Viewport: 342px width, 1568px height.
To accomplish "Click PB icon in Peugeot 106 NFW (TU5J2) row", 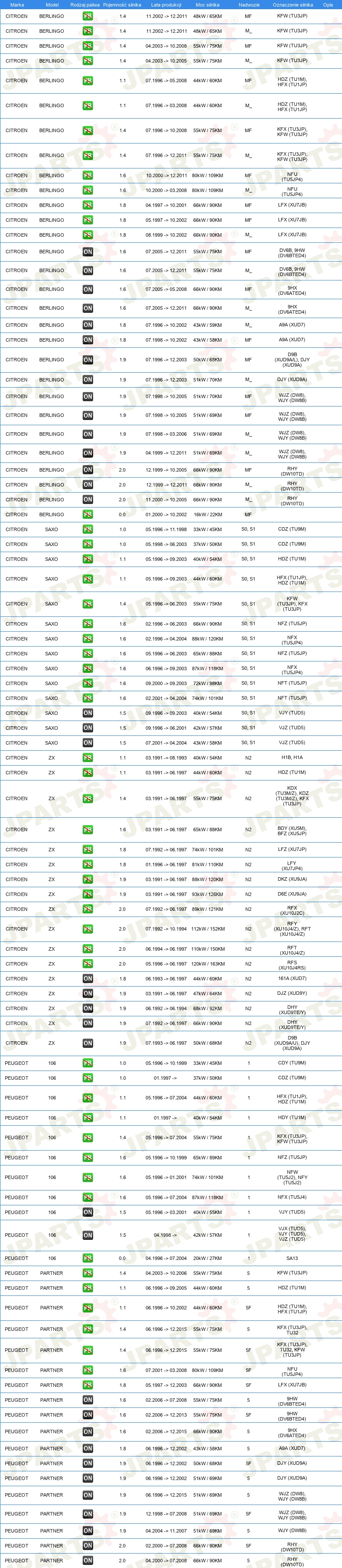I will point(87,1178).
